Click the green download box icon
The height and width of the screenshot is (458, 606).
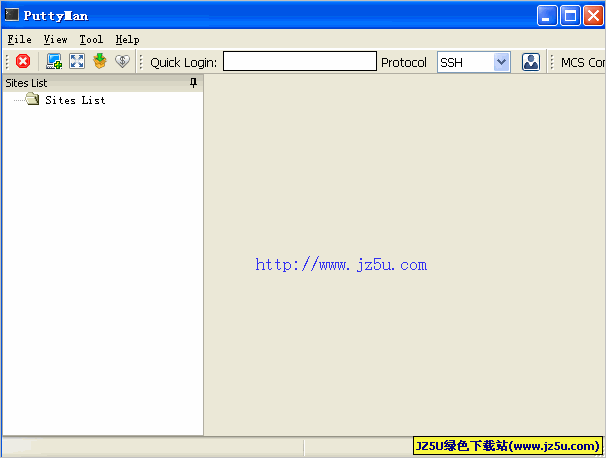[100, 61]
